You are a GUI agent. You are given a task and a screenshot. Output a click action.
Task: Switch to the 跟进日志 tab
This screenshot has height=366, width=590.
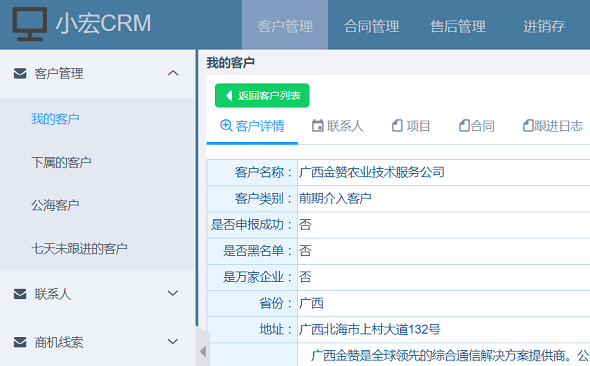click(553, 126)
